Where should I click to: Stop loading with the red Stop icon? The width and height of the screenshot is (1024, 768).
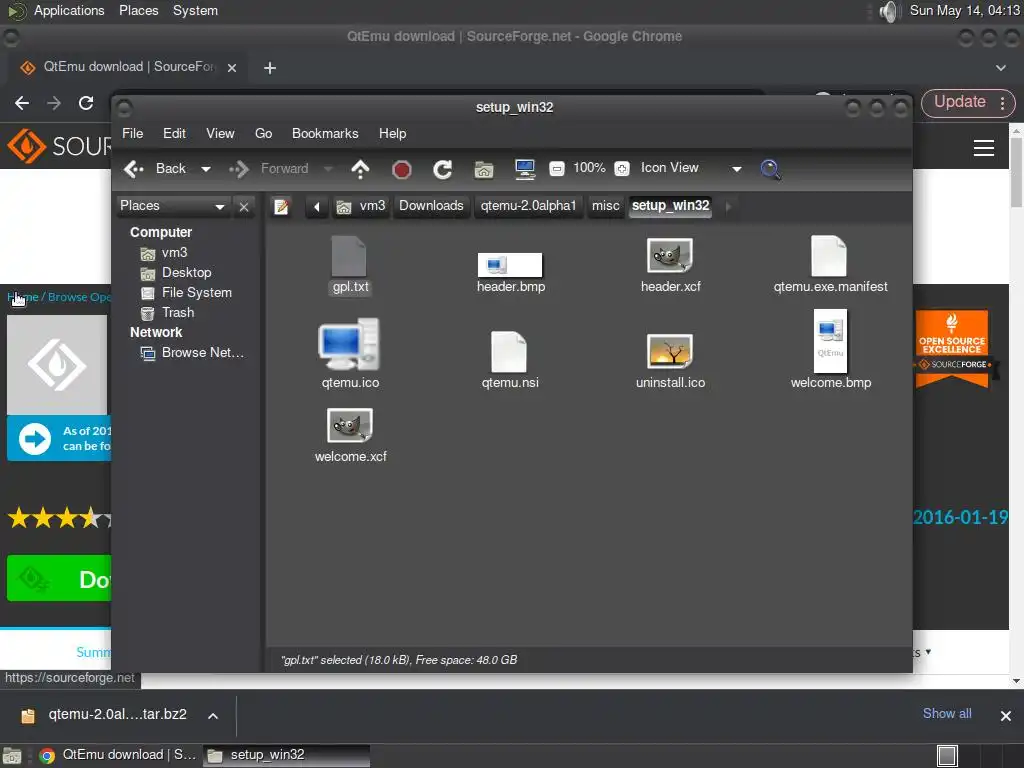[402, 170]
